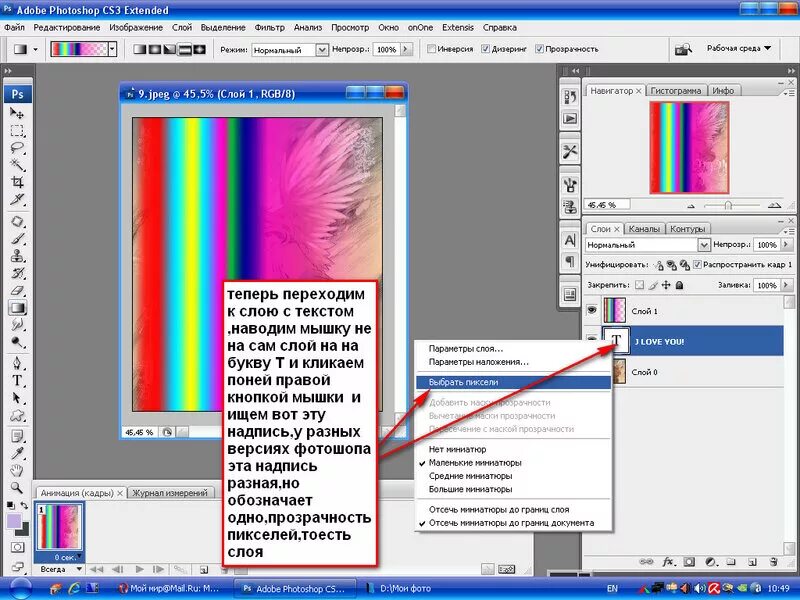Select the Zoom tool
The width and height of the screenshot is (800, 600).
[x=17, y=487]
